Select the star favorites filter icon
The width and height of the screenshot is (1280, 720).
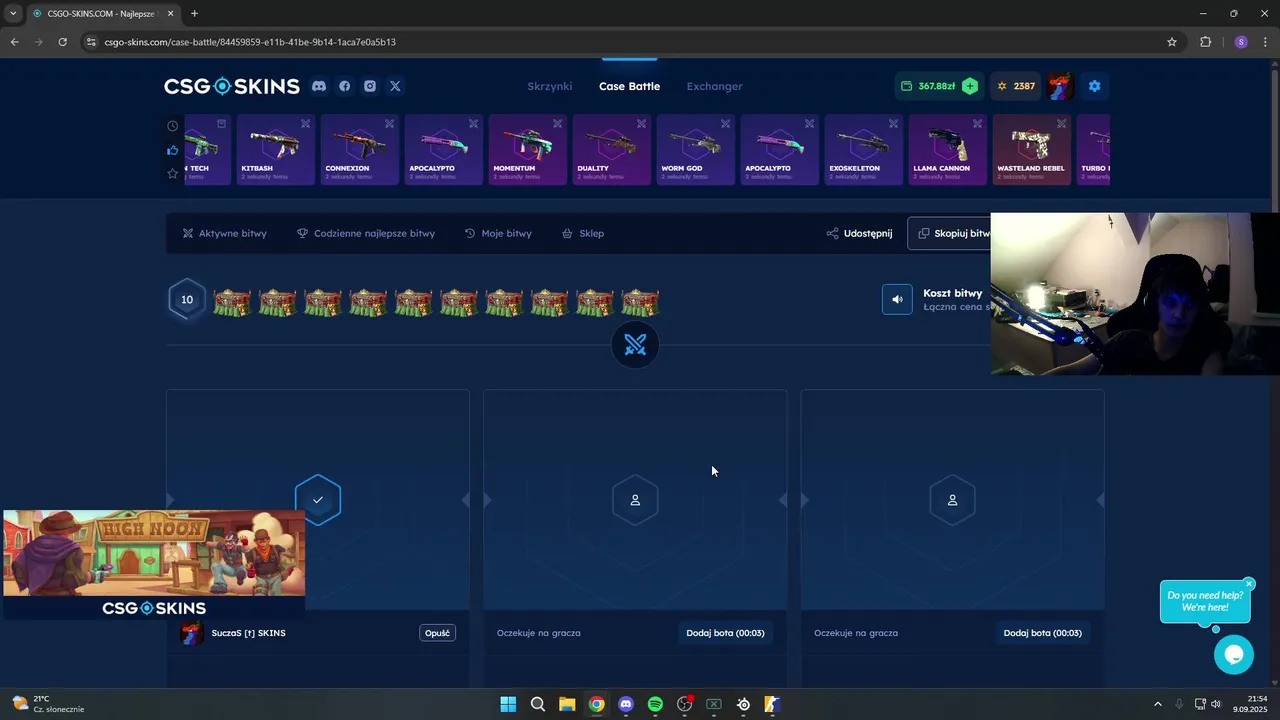click(x=173, y=174)
